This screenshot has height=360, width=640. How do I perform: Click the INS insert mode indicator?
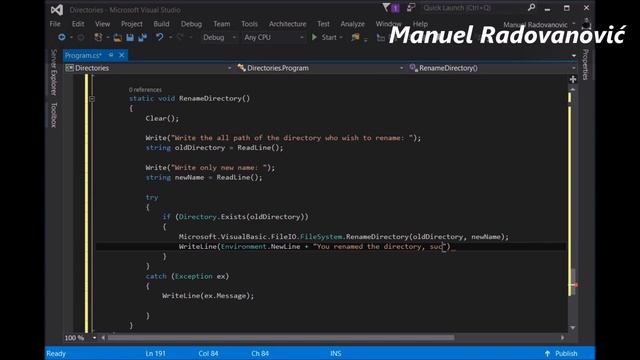[336, 353]
